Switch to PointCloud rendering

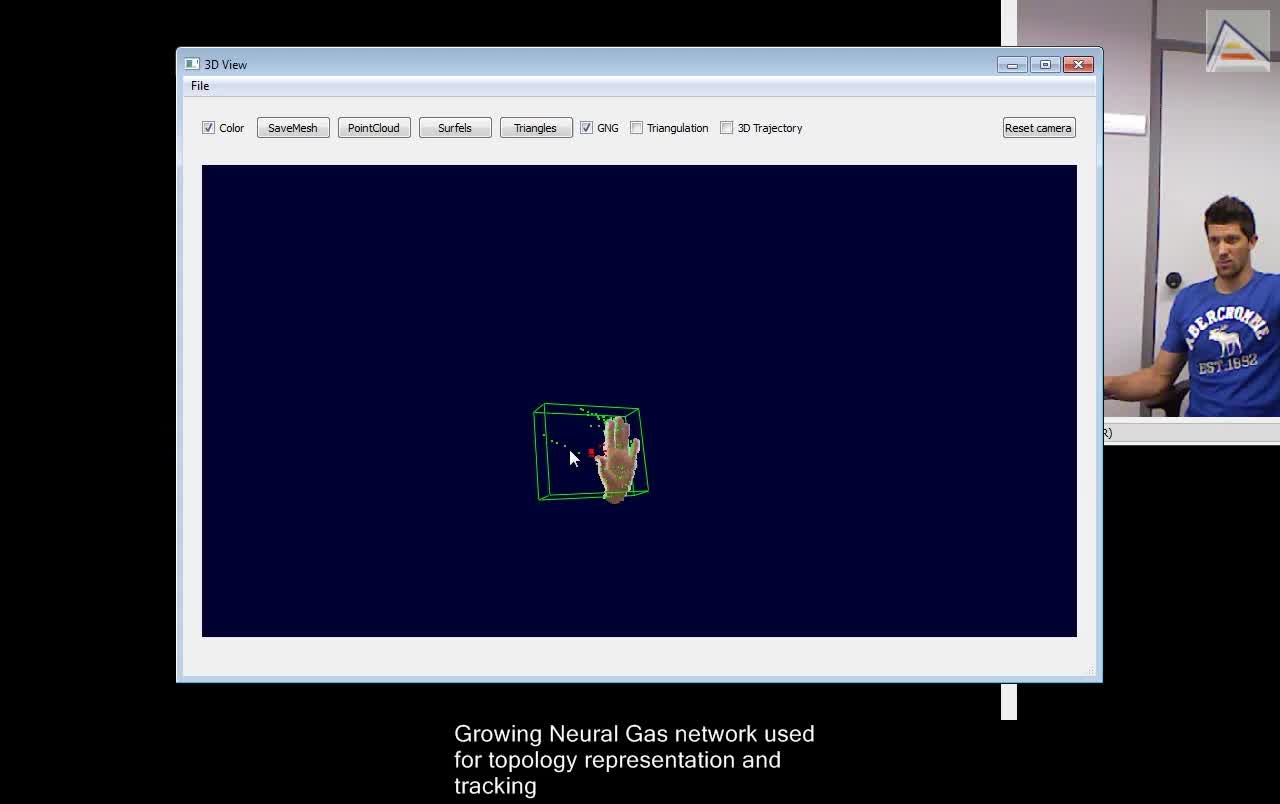(x=374, y=128)
